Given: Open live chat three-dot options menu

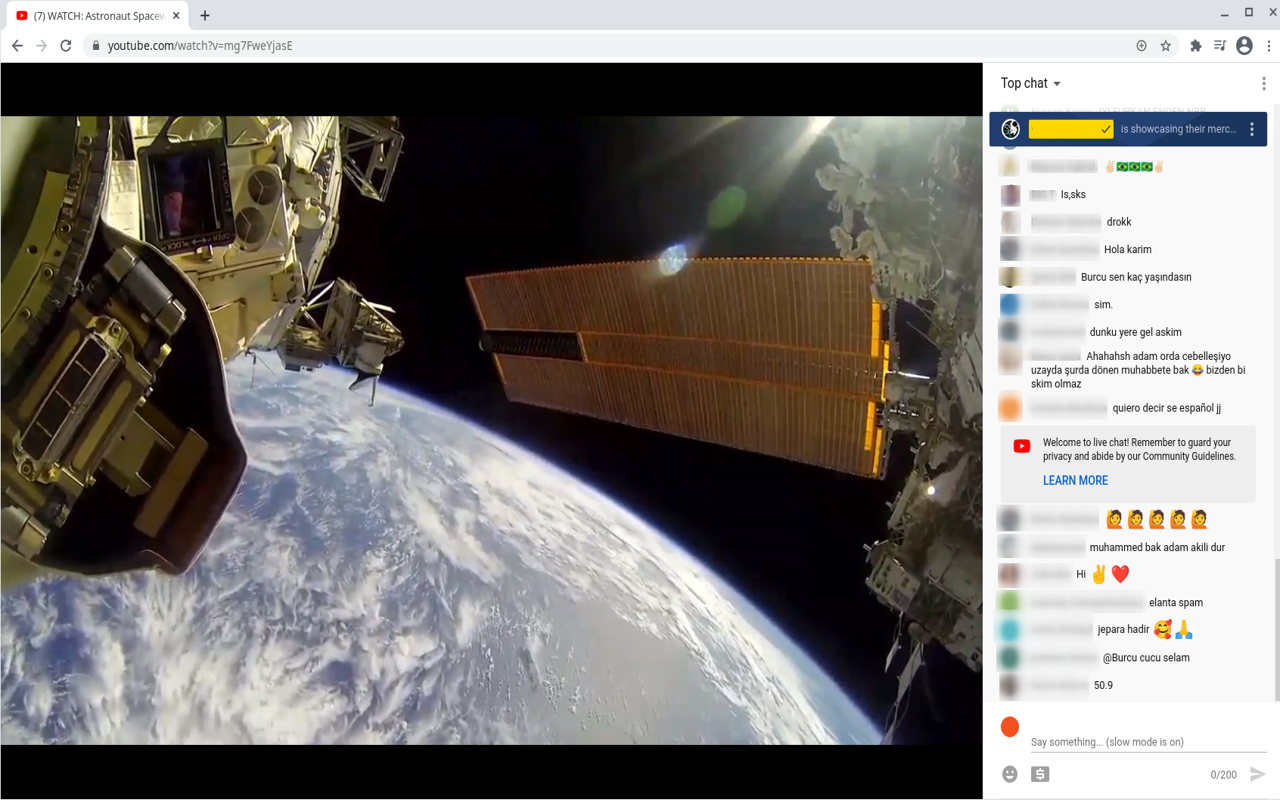Looking at the screenshot, I should (1263, 84).
